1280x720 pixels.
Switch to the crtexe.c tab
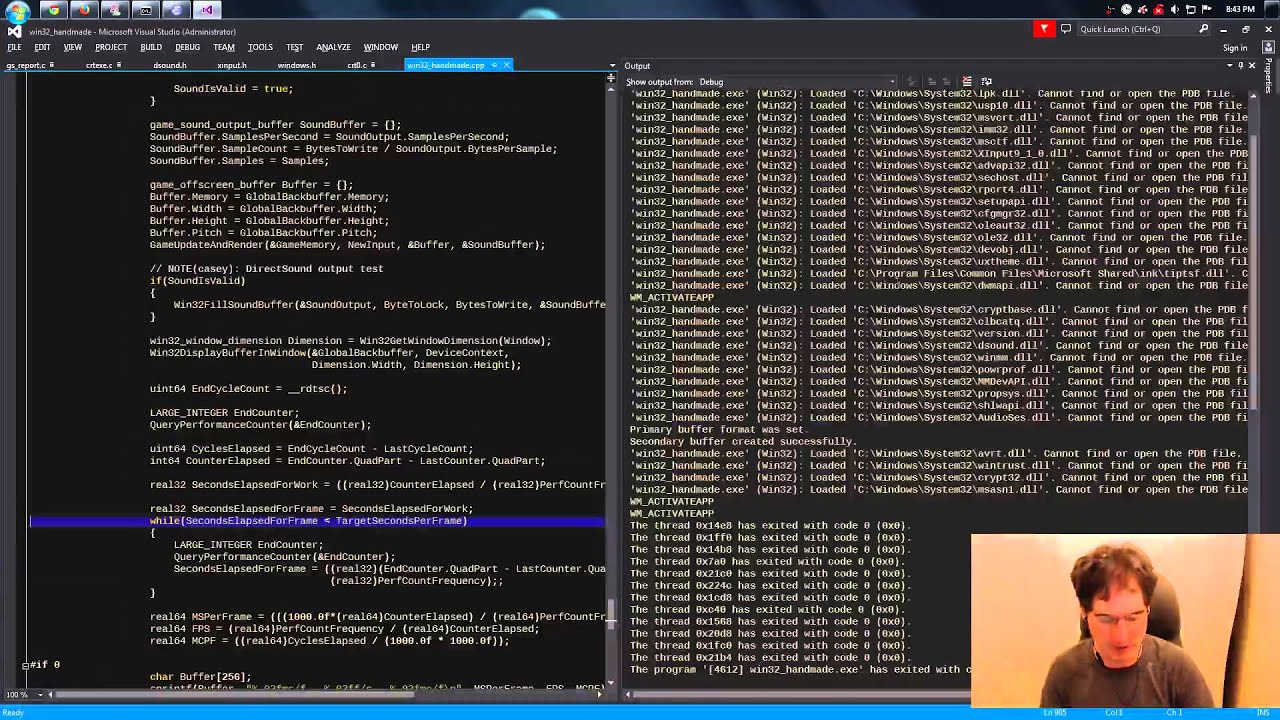100,66
